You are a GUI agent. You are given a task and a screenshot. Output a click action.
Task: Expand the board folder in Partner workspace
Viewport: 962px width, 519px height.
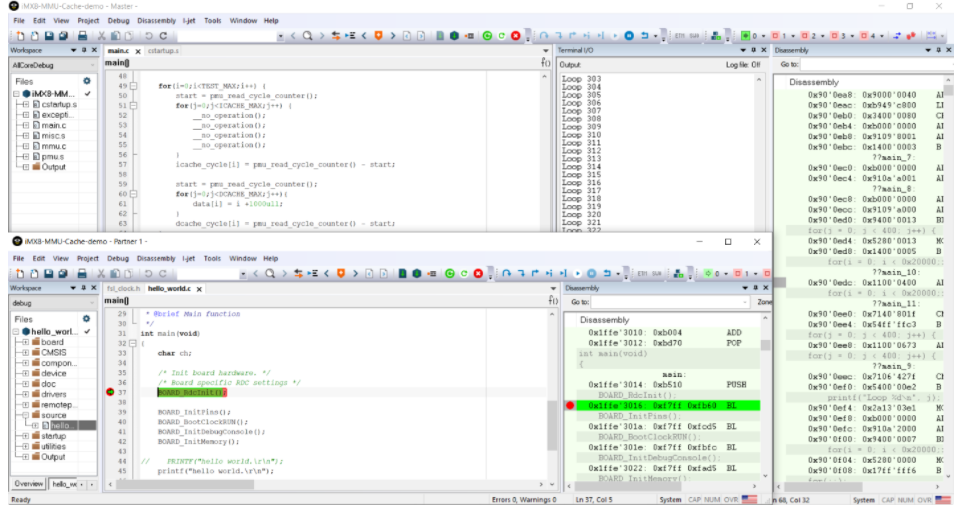(25, 342)
